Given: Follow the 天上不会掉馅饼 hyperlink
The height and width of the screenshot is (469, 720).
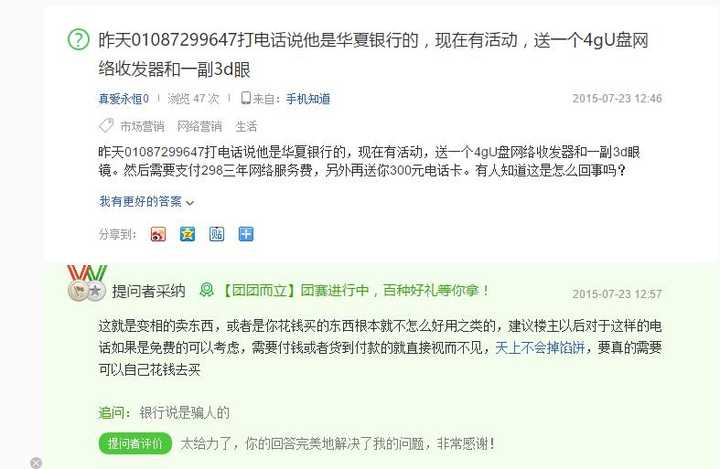Looking at the screenshot, I should 540,348.
